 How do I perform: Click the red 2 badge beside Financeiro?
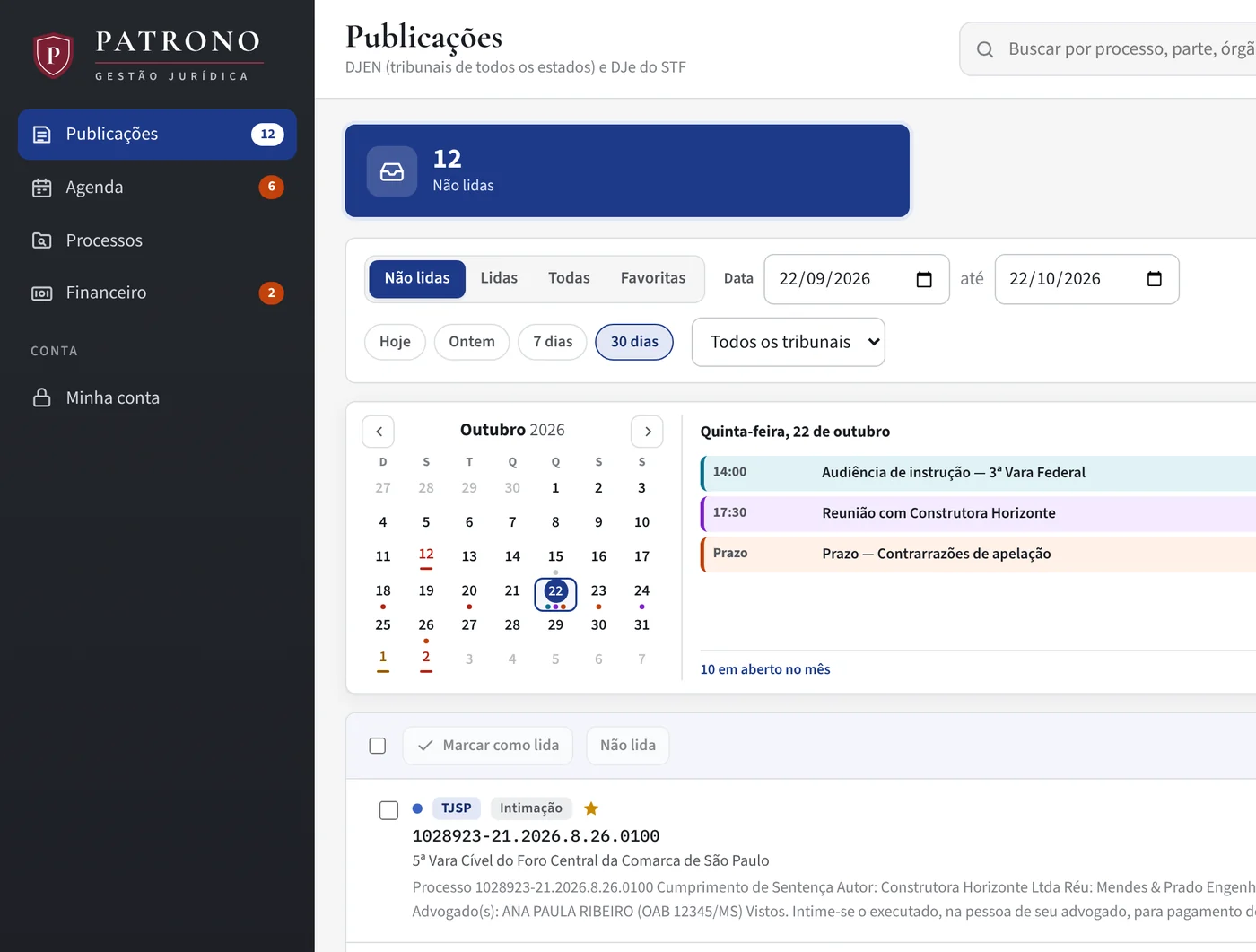click(271, 293)
